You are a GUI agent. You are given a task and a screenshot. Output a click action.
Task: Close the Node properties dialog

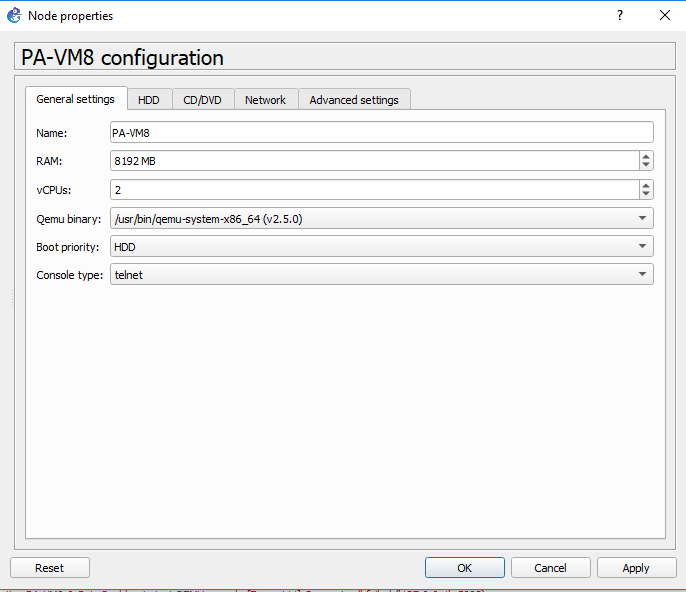(665, 15)
